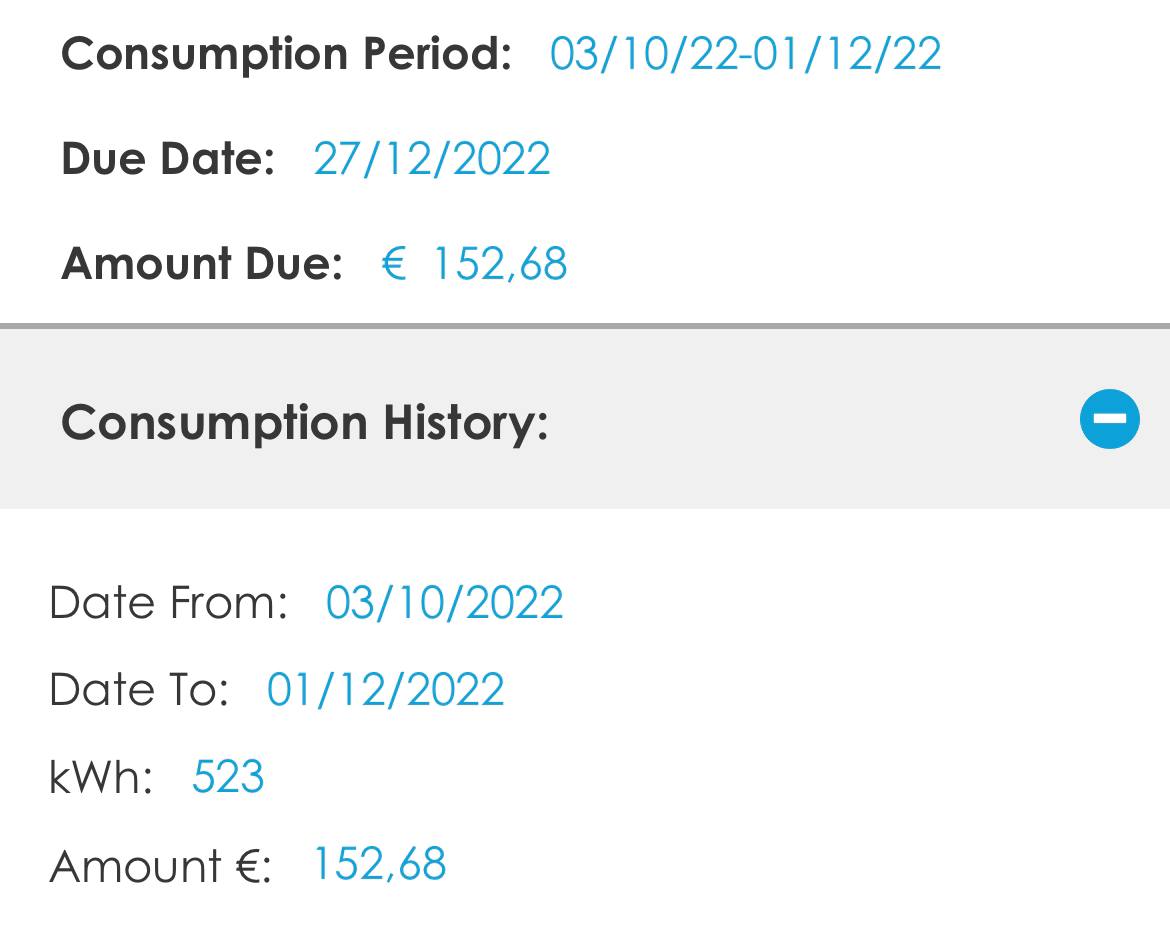Select the consumption period date range
This screenshot has height=951, width=1170.
click(x=745, y=53)
